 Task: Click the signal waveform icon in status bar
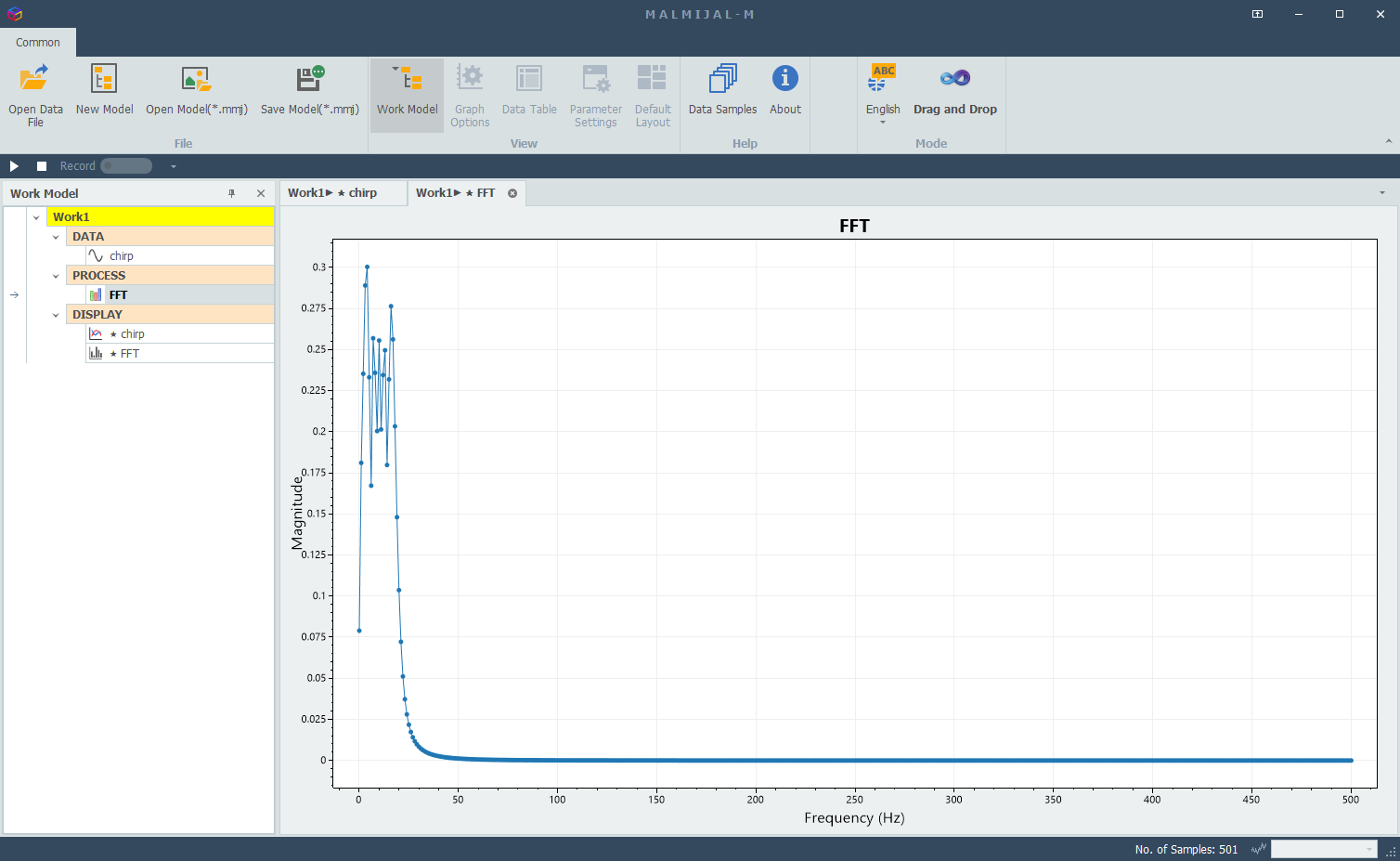tap(1259, 849)
